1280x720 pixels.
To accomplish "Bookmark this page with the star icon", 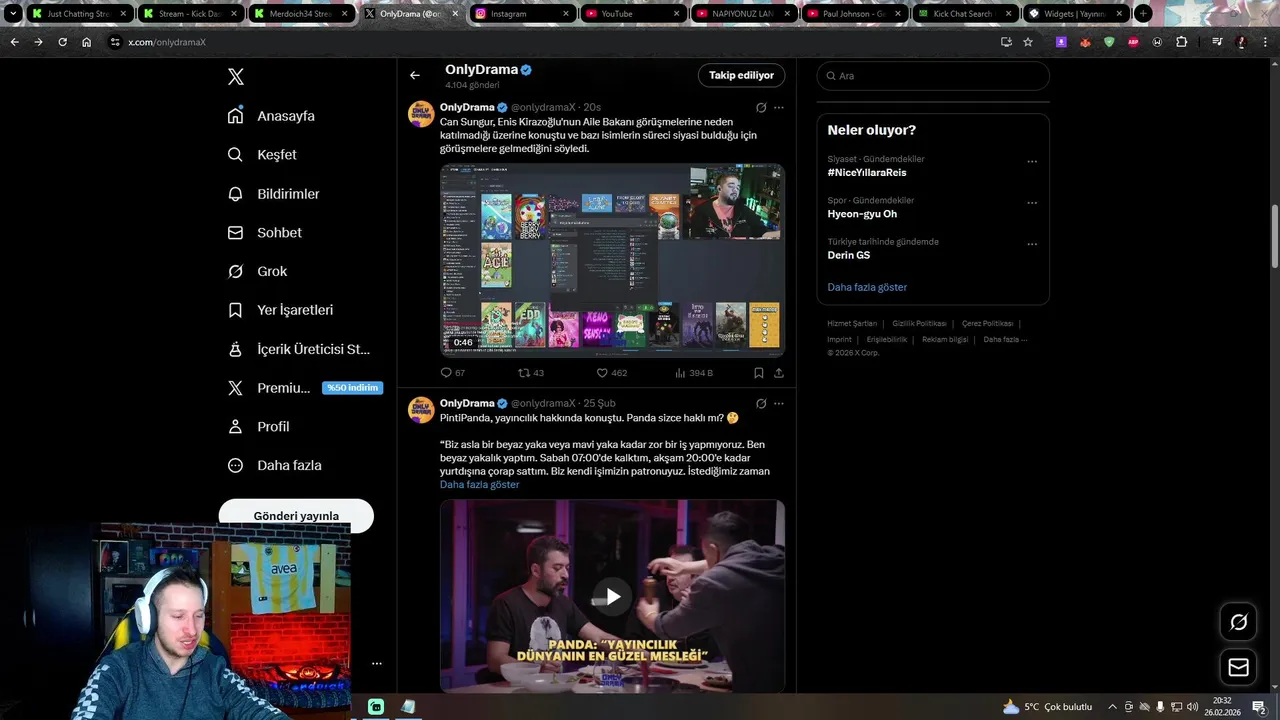I will (1028, 42).
